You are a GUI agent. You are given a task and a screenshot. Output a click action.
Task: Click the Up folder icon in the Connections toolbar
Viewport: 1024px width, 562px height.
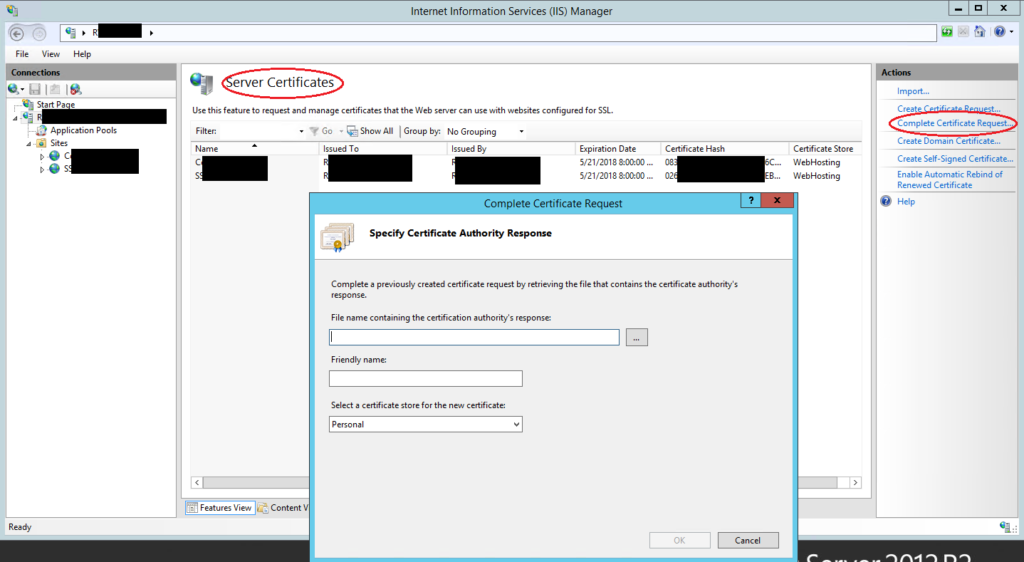coord(55,89)
